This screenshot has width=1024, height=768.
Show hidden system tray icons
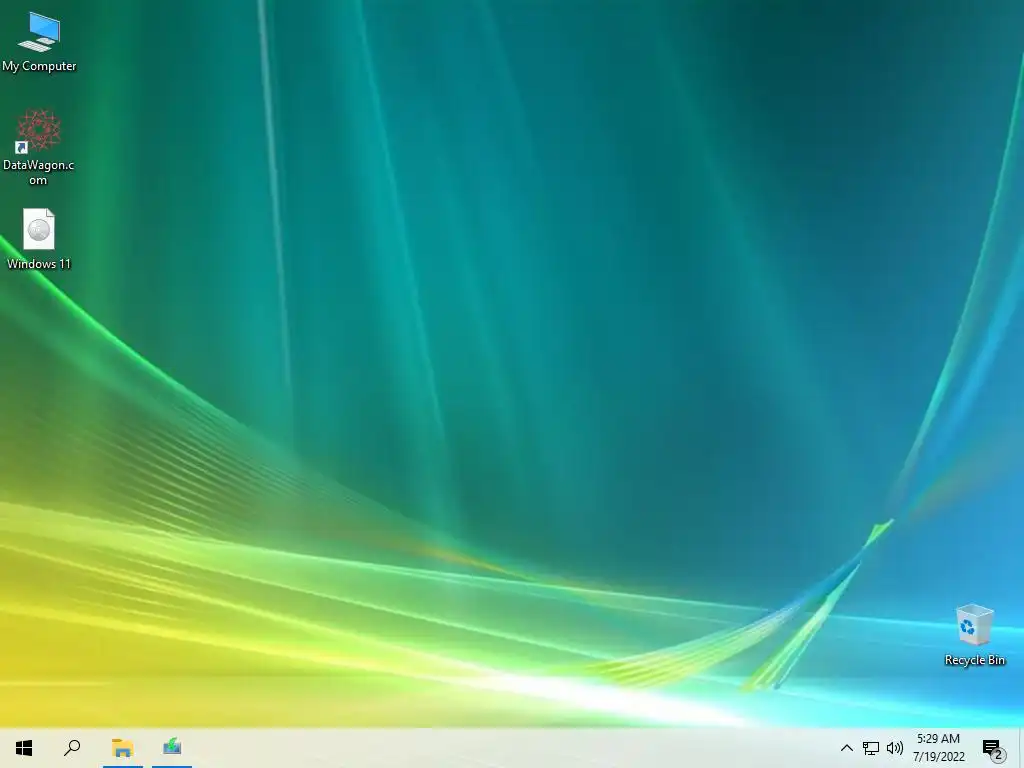(846, 748)
